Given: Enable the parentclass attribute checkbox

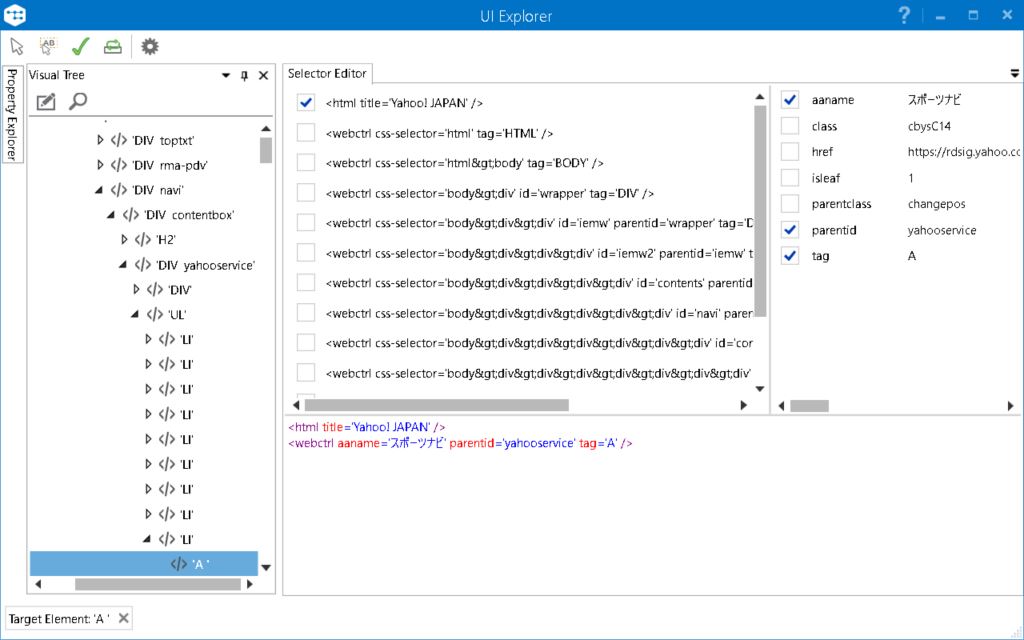Looking at the screenshot, I should pyautogui.click(x=790, y=204).
